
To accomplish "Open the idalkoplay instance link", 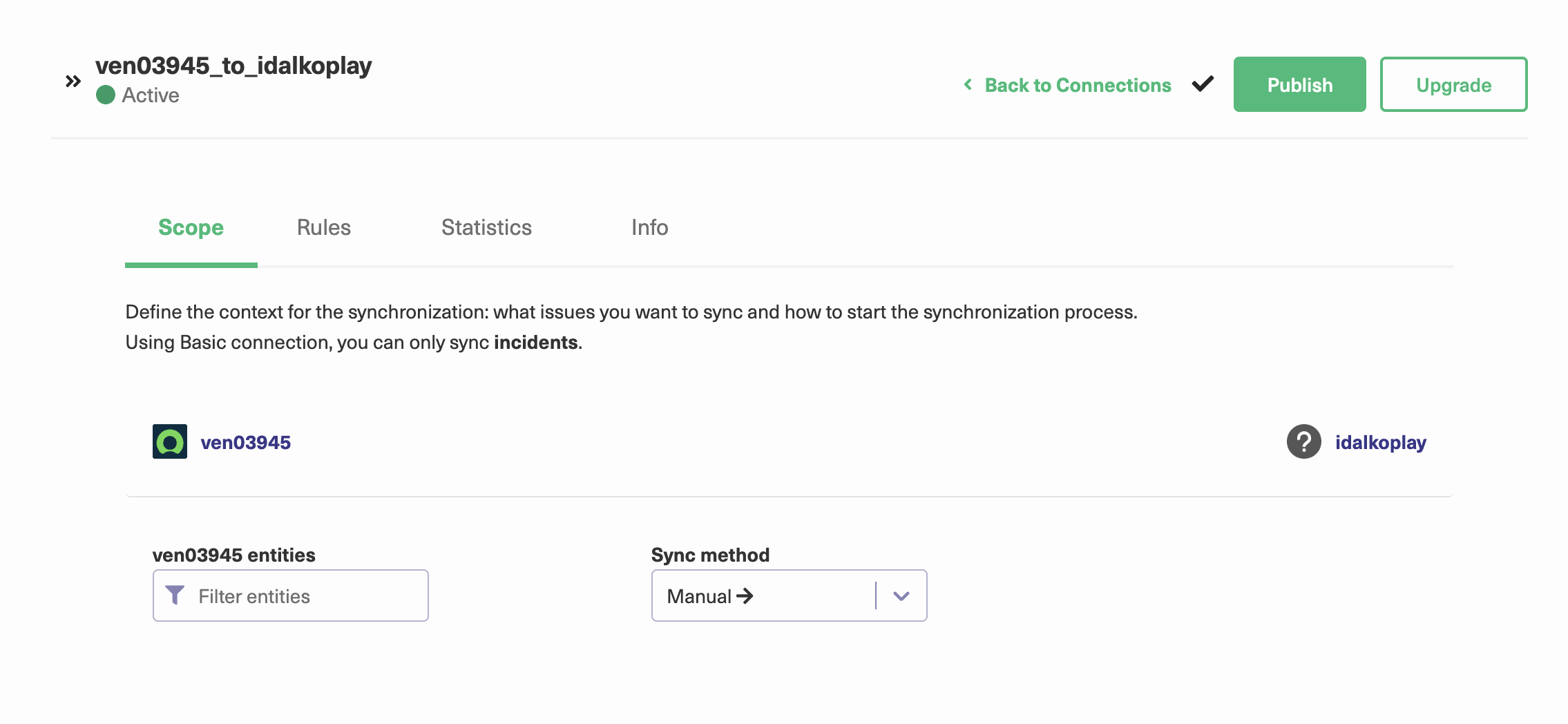I will [x=1380, y=442].
